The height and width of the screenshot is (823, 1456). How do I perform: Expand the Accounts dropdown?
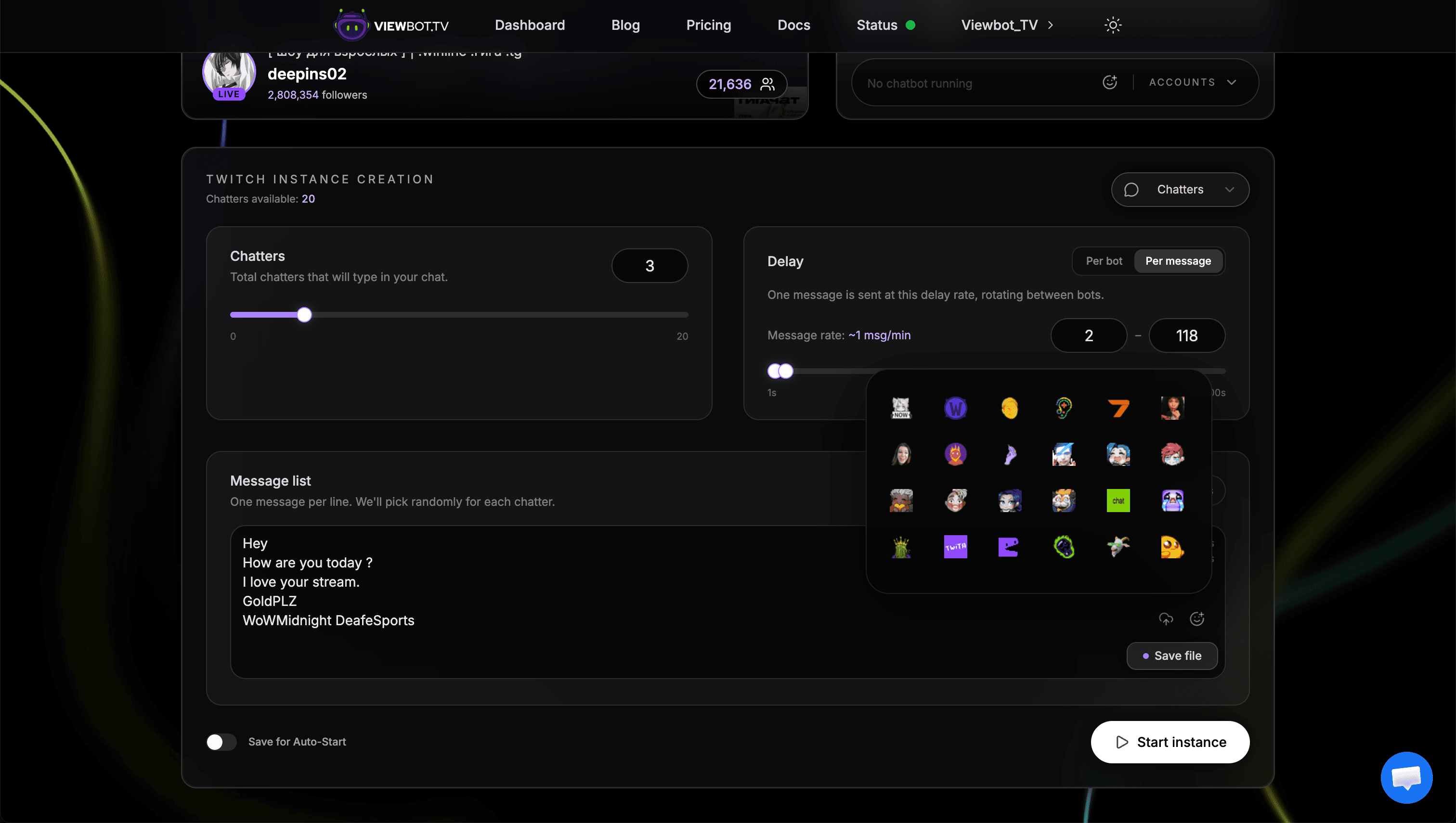pyautogui.click(x=1193, y=82)
